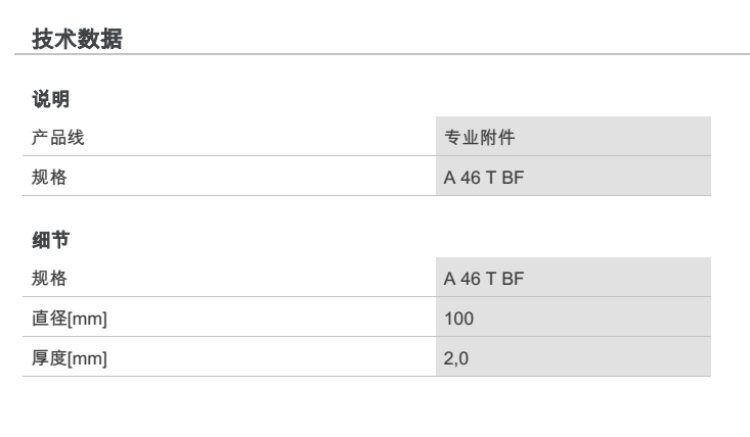Click the diameter value 100
The image size is (750, 437).
pos(459,318)
